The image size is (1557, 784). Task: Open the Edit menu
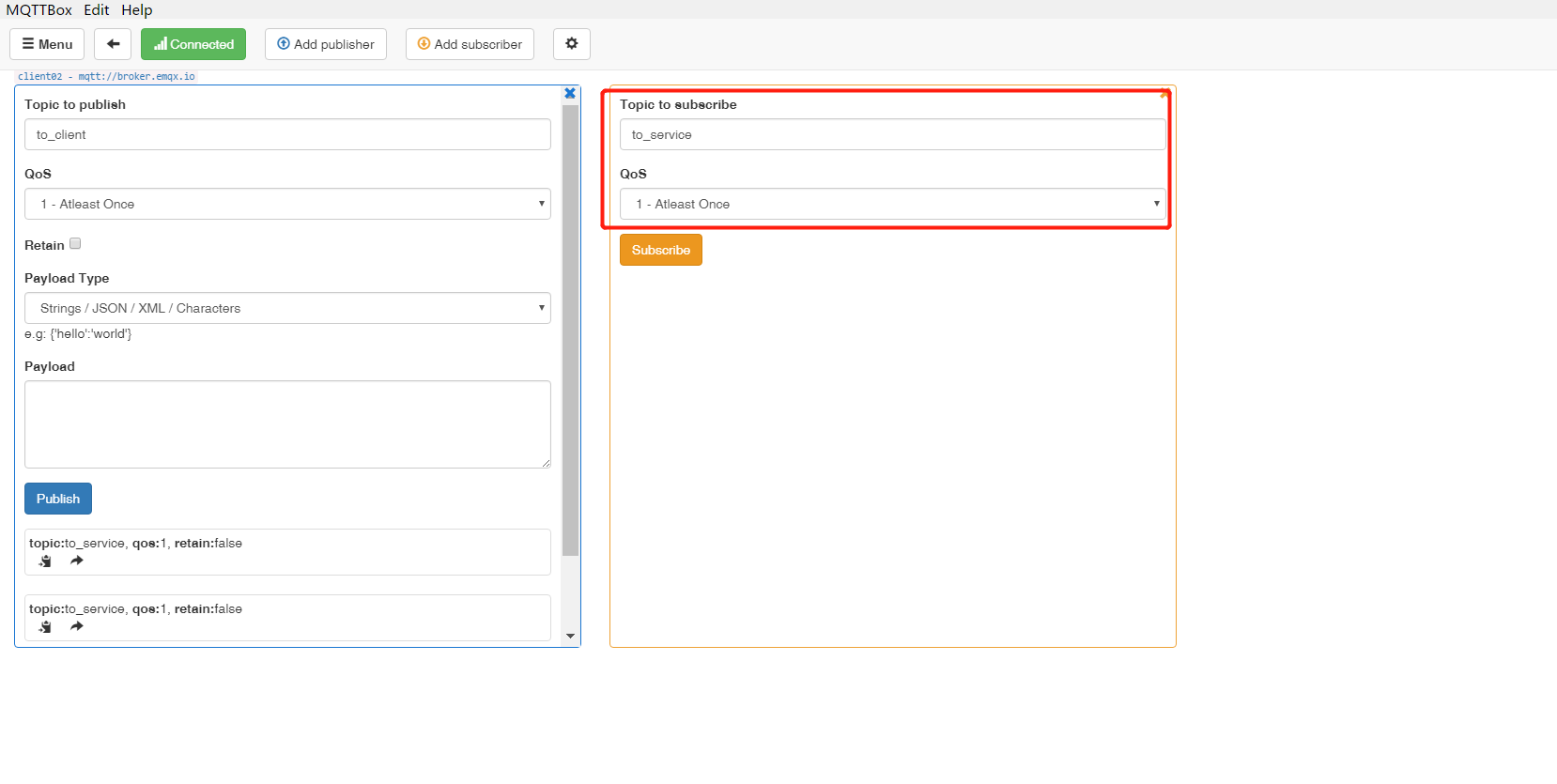96,9
